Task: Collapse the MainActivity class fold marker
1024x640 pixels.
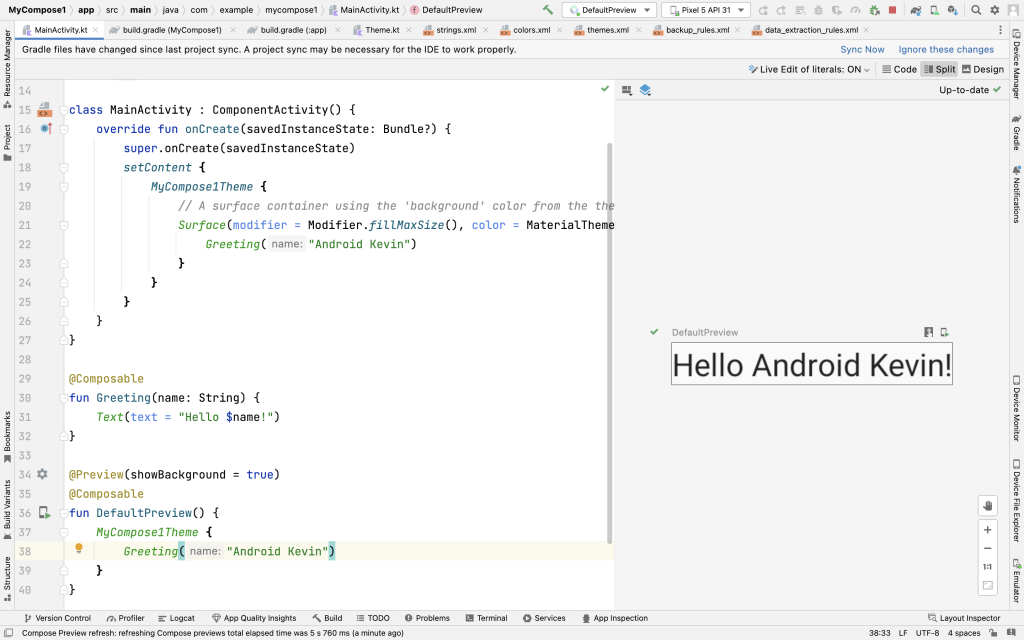Action: pos(64,110)
